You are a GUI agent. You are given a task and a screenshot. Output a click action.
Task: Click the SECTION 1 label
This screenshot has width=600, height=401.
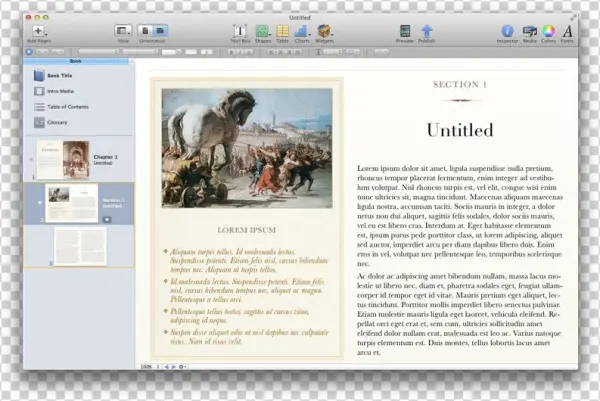tap(460, 85)
